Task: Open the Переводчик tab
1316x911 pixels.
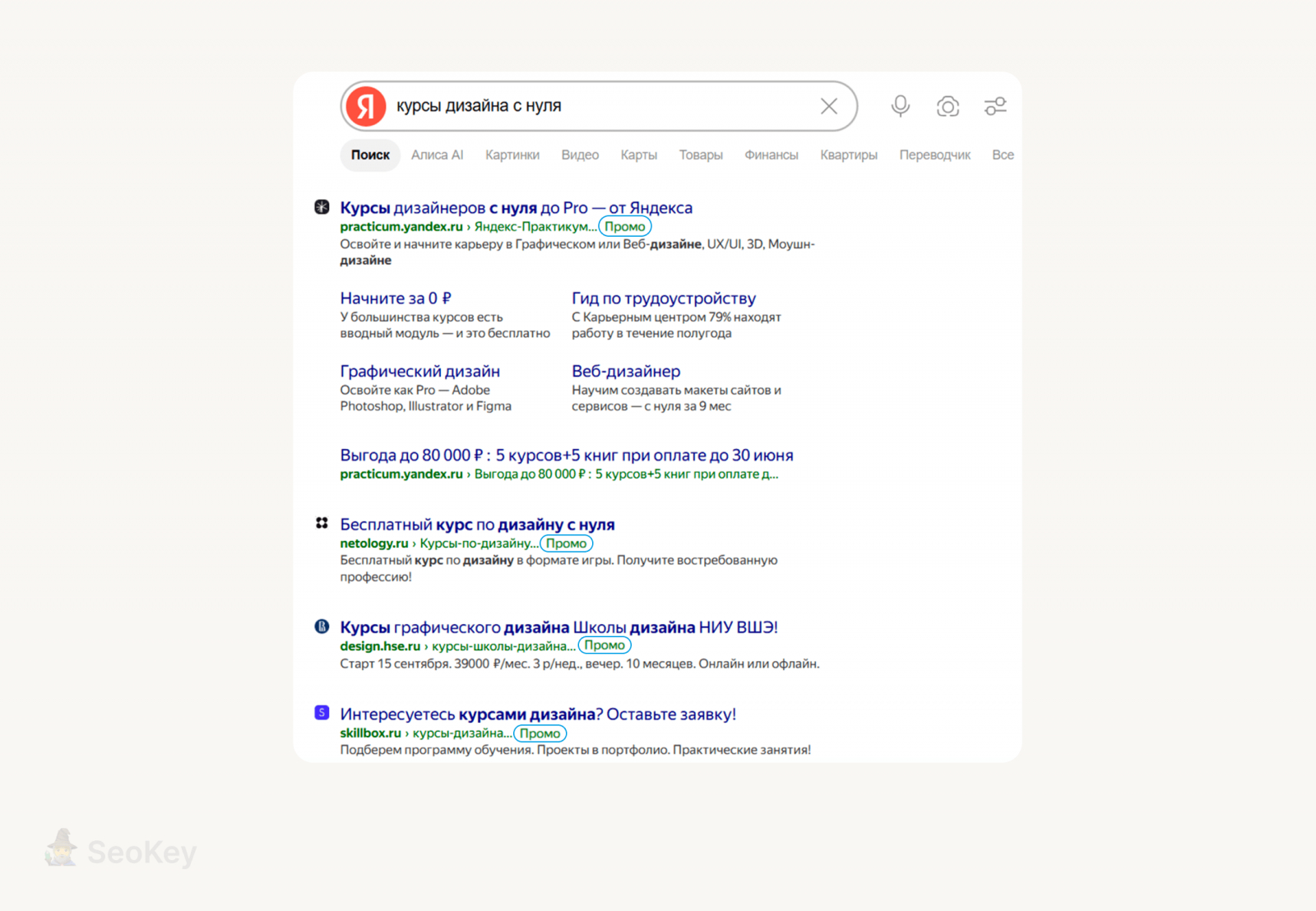Action: 935,155
